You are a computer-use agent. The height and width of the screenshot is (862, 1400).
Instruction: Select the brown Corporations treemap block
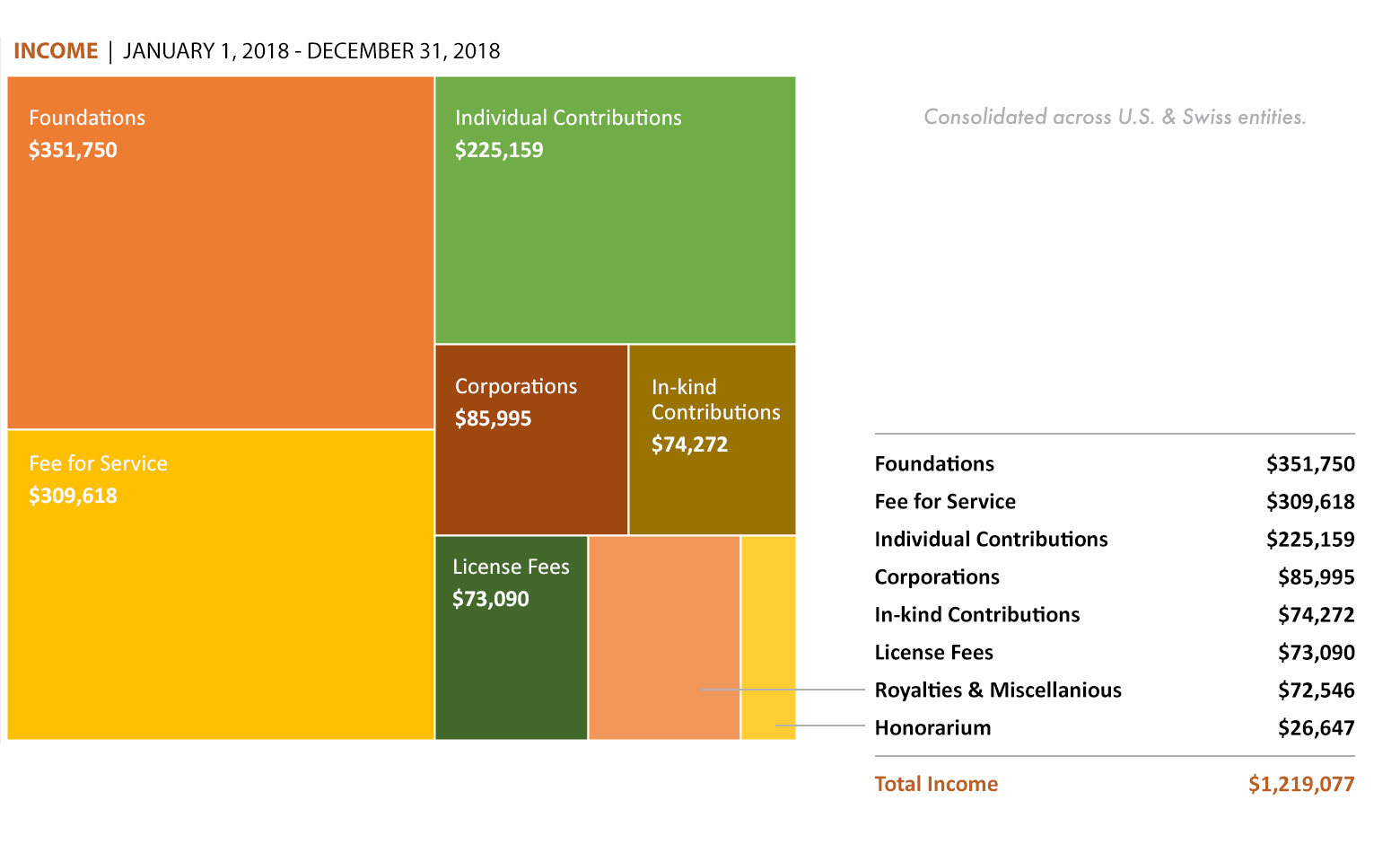(531, 439)
